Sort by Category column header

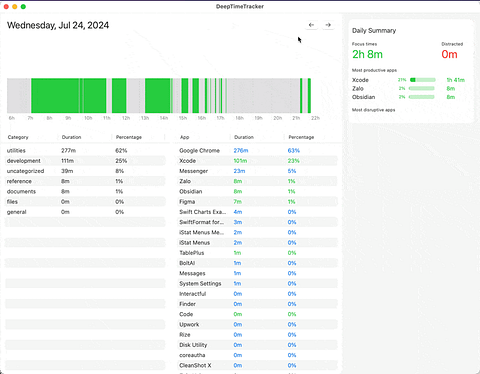18,137
